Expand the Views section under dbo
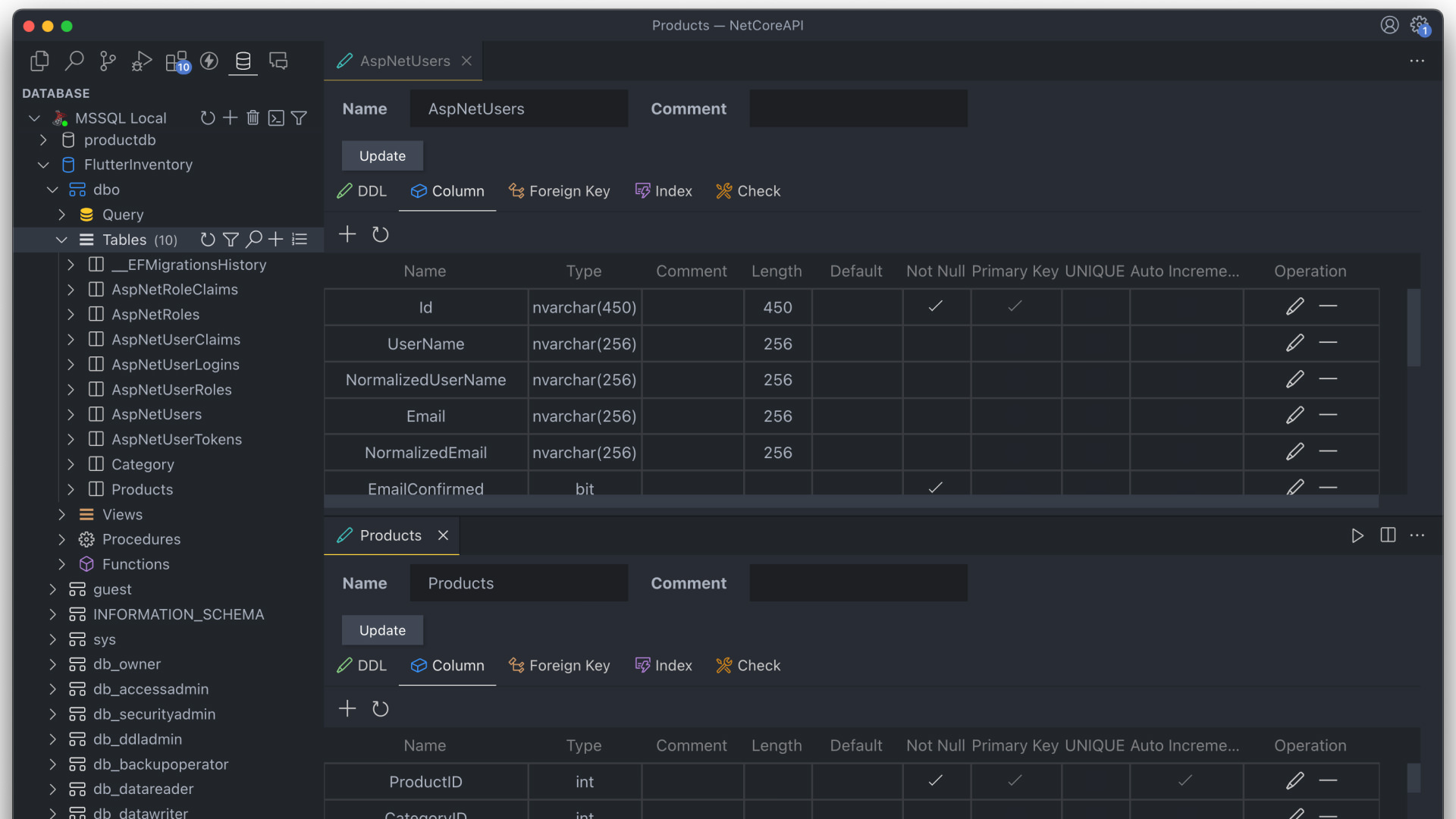 coord(62,514)
